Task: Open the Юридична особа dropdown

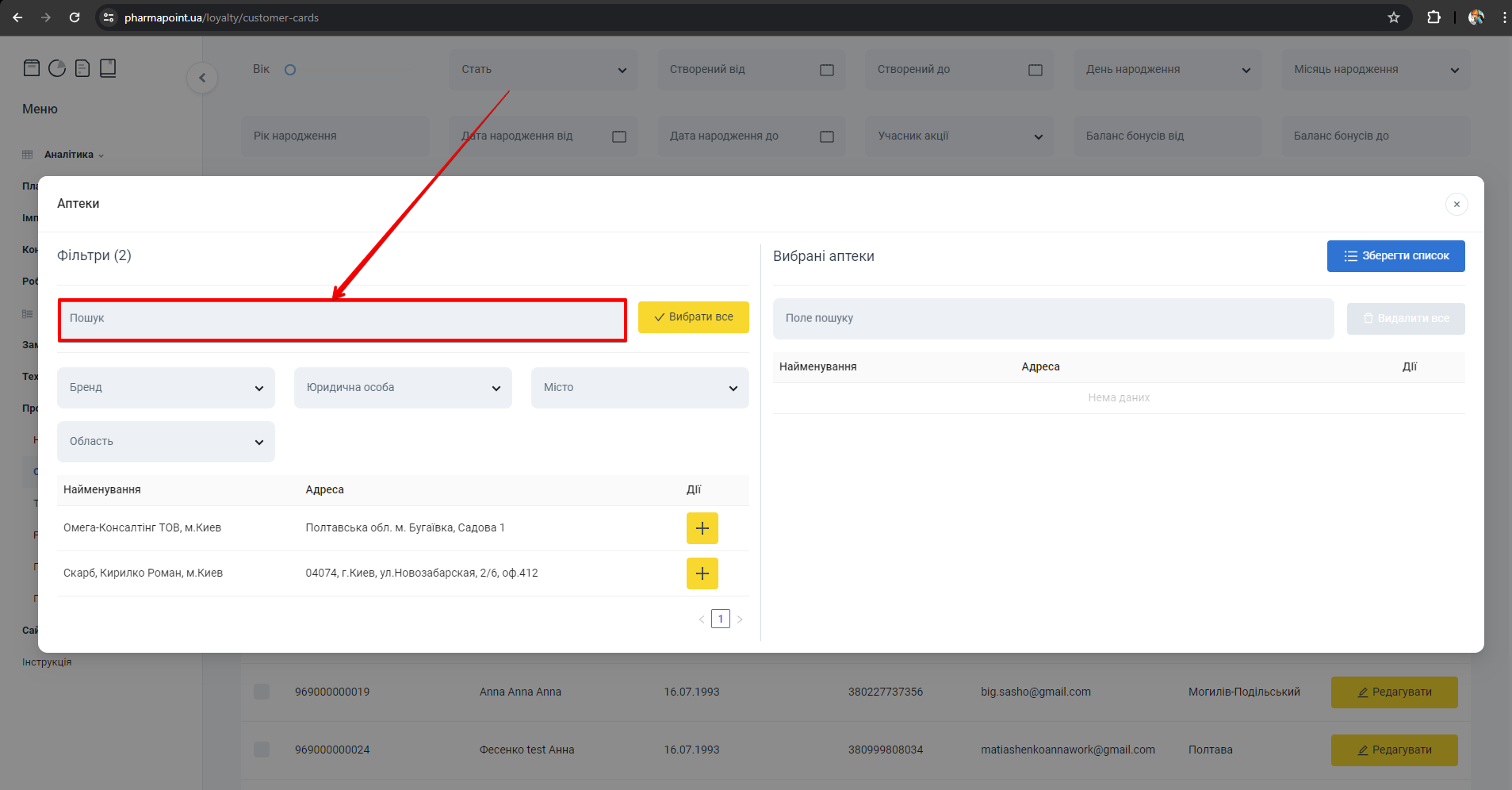Action: pyautogui.click(x=403, y=388)
